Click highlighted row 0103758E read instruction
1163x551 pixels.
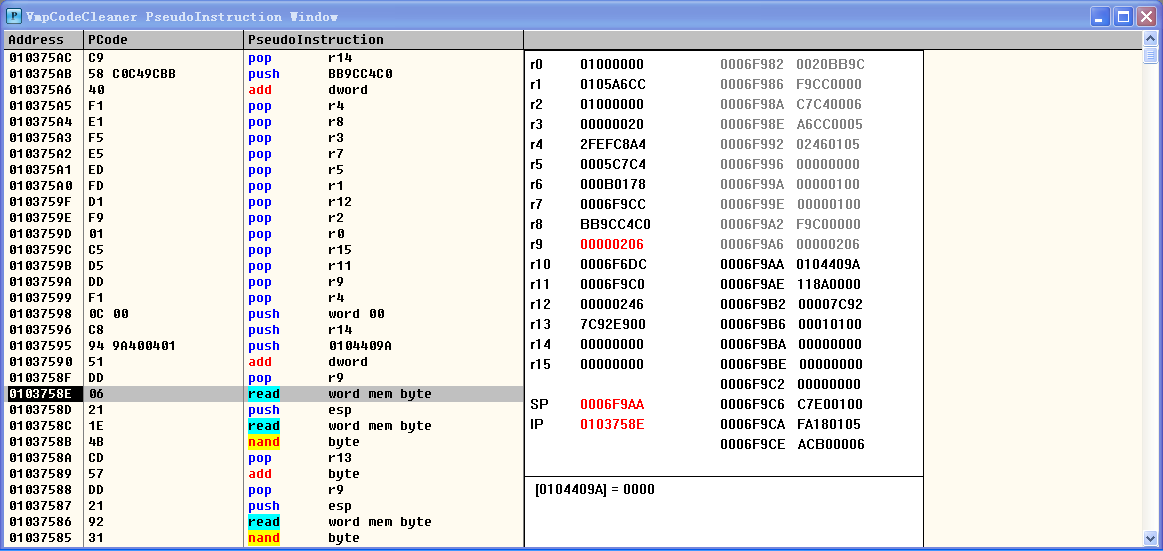(264, 394)
